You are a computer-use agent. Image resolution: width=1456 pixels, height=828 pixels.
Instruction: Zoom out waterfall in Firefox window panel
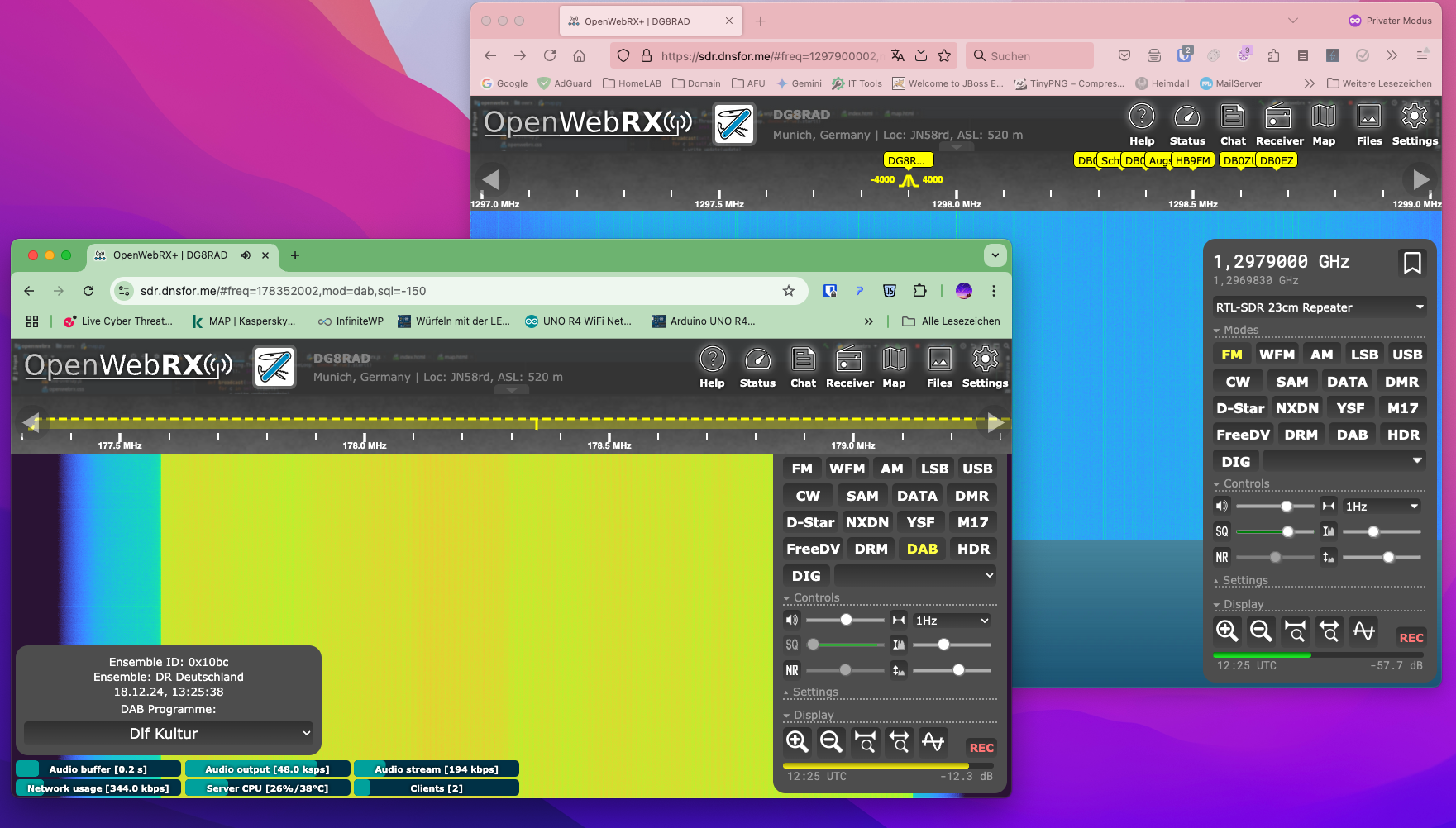pyautogui.click(x=1261, y=631)
